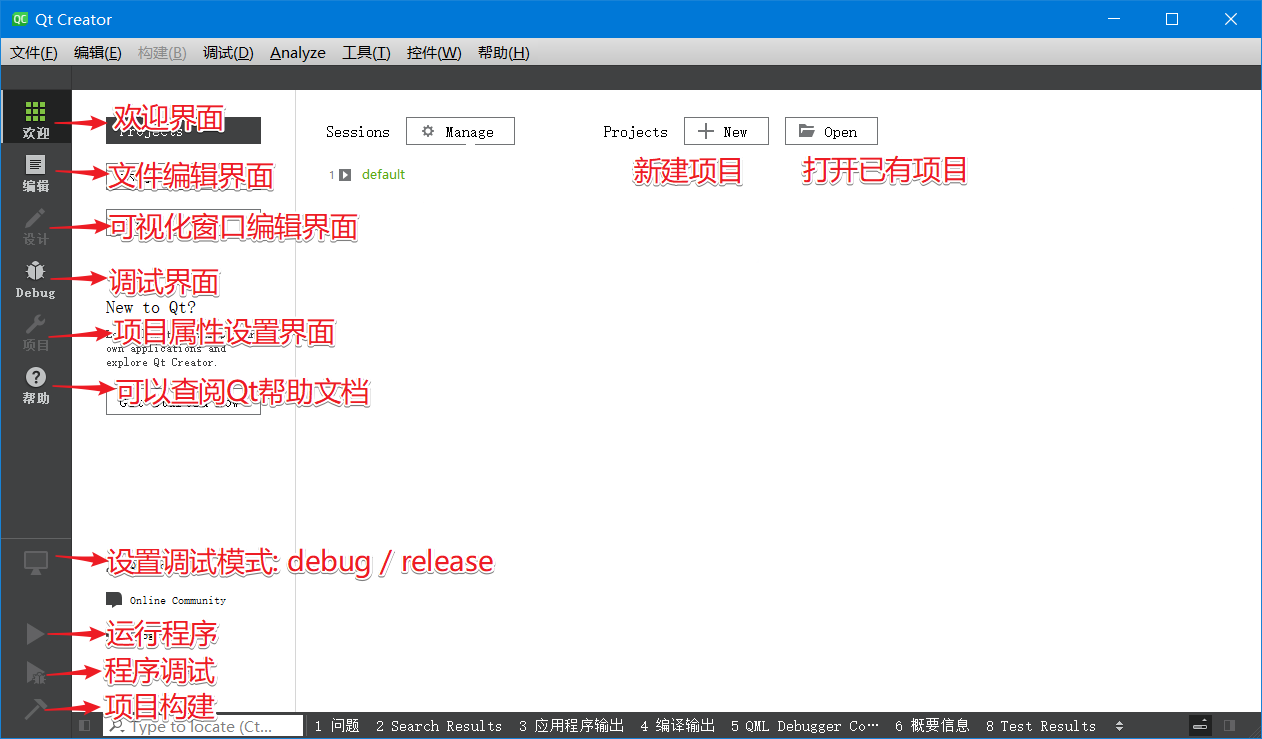Show the 8 Test Results pane
The image size is (1262, 739).
pyautogui.click(x=1040, y=726)
